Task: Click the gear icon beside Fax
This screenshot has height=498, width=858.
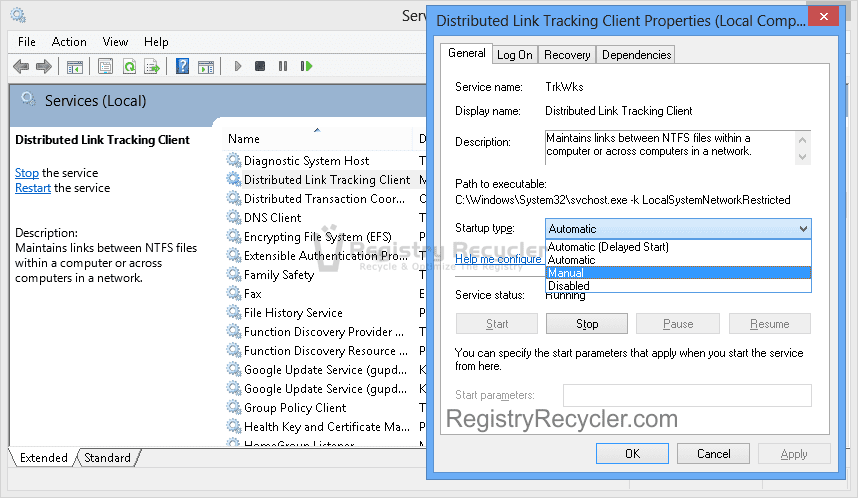Action: pos(234,293)
